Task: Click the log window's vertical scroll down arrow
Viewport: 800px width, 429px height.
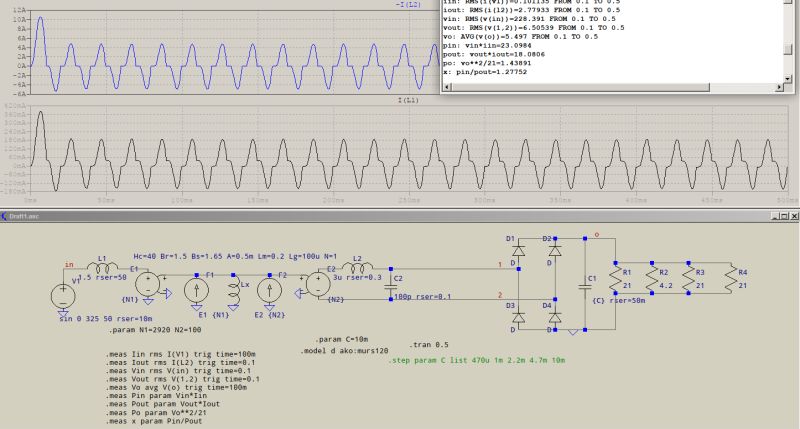Action: [788, 79]
